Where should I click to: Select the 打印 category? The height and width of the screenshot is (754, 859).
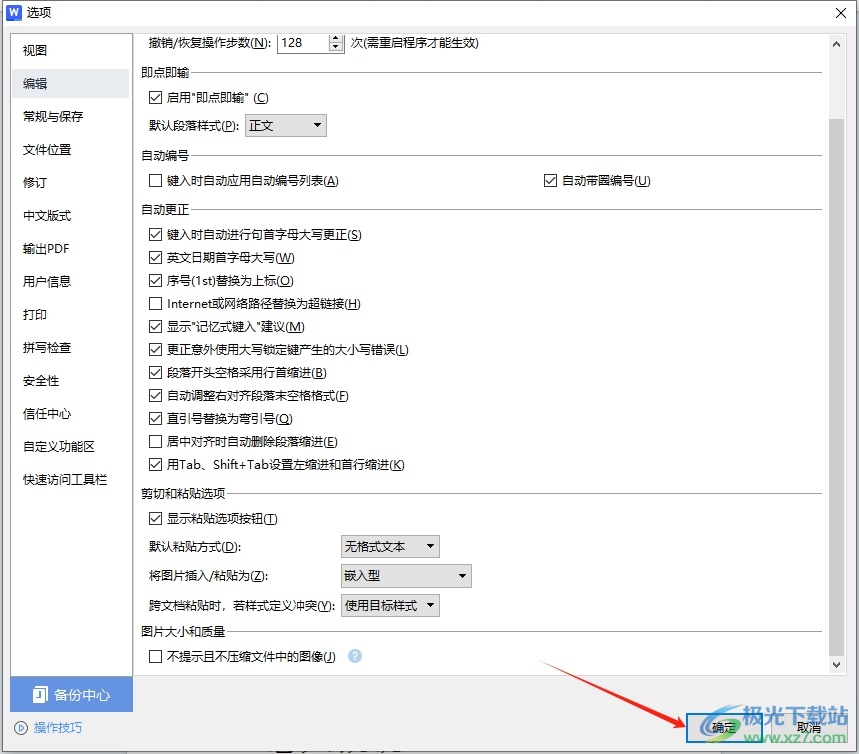[x=70, y=315]
